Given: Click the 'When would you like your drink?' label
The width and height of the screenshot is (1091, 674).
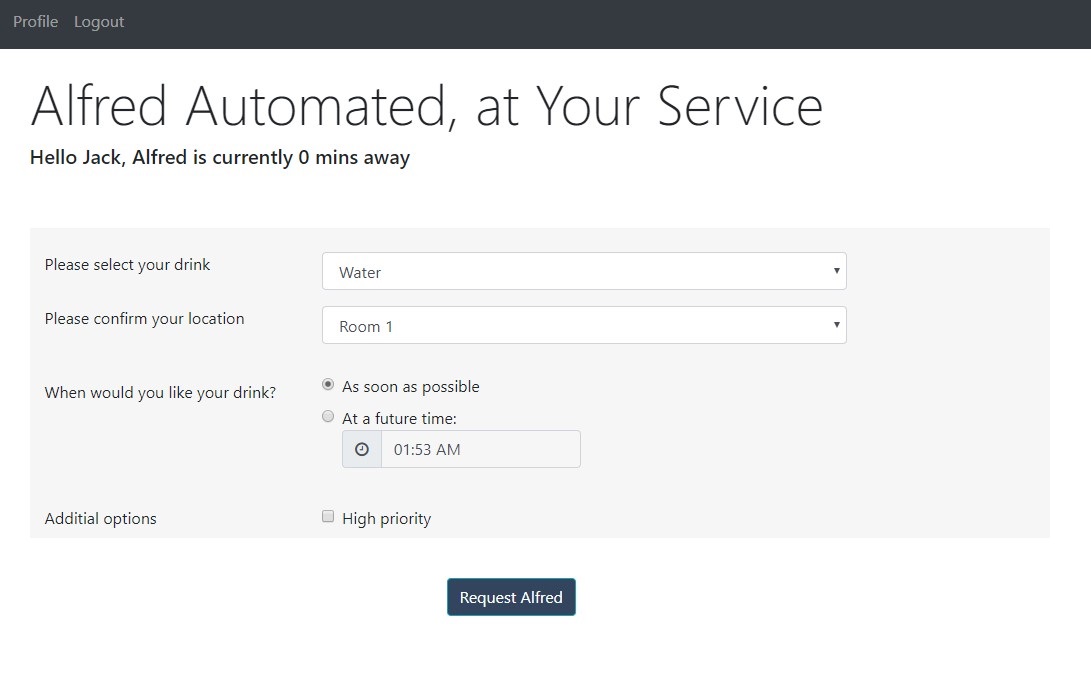Looking at the screenshot, I should click(x=160, y=393).
